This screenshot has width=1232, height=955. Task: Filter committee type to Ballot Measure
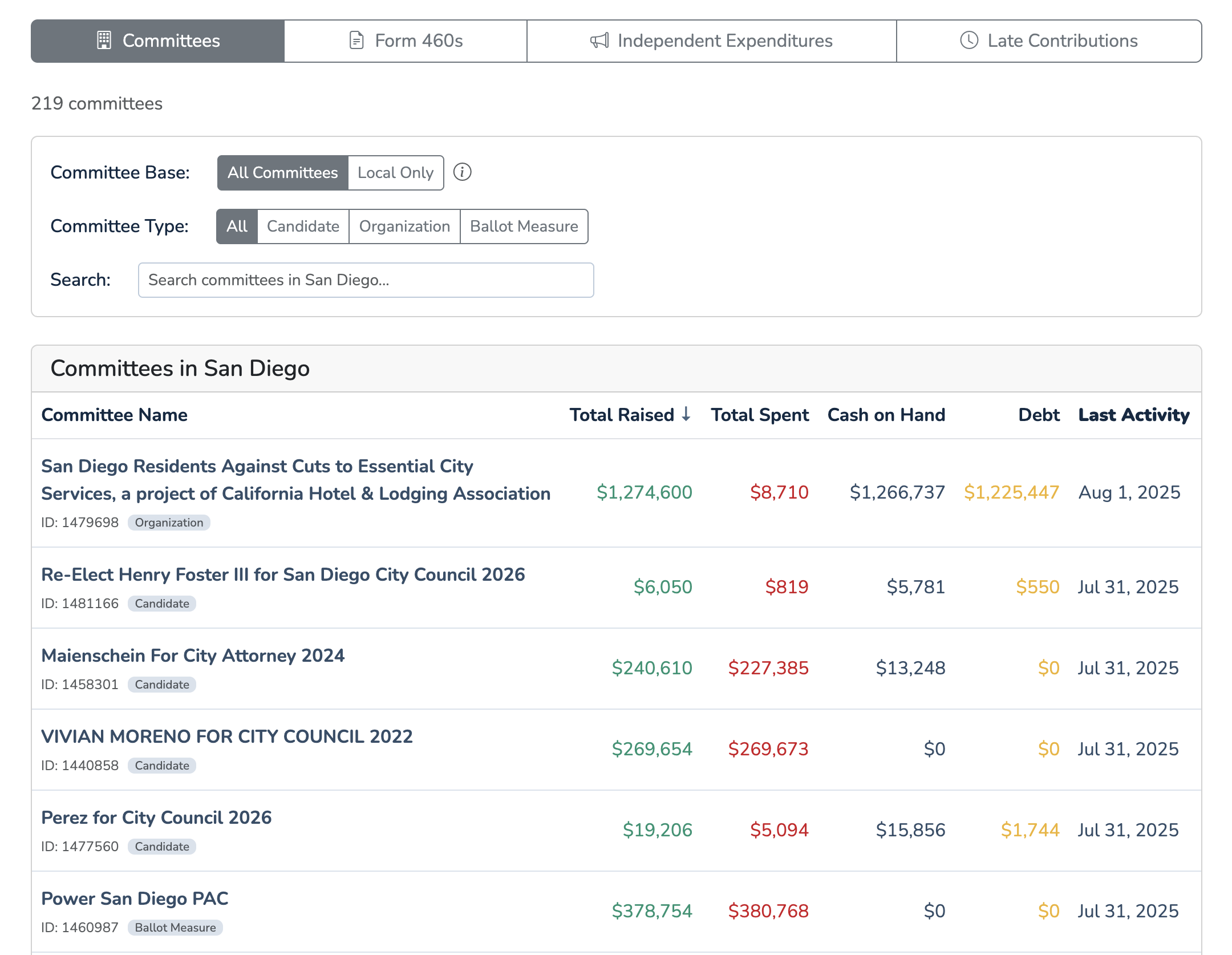(524, 226)
